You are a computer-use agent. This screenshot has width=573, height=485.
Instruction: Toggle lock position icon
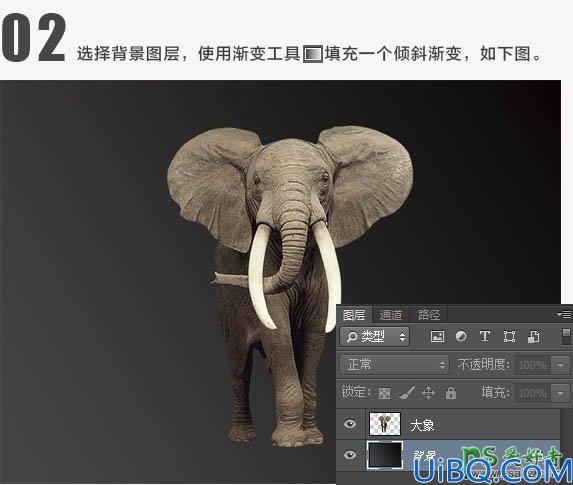click(x=428, y=393)
